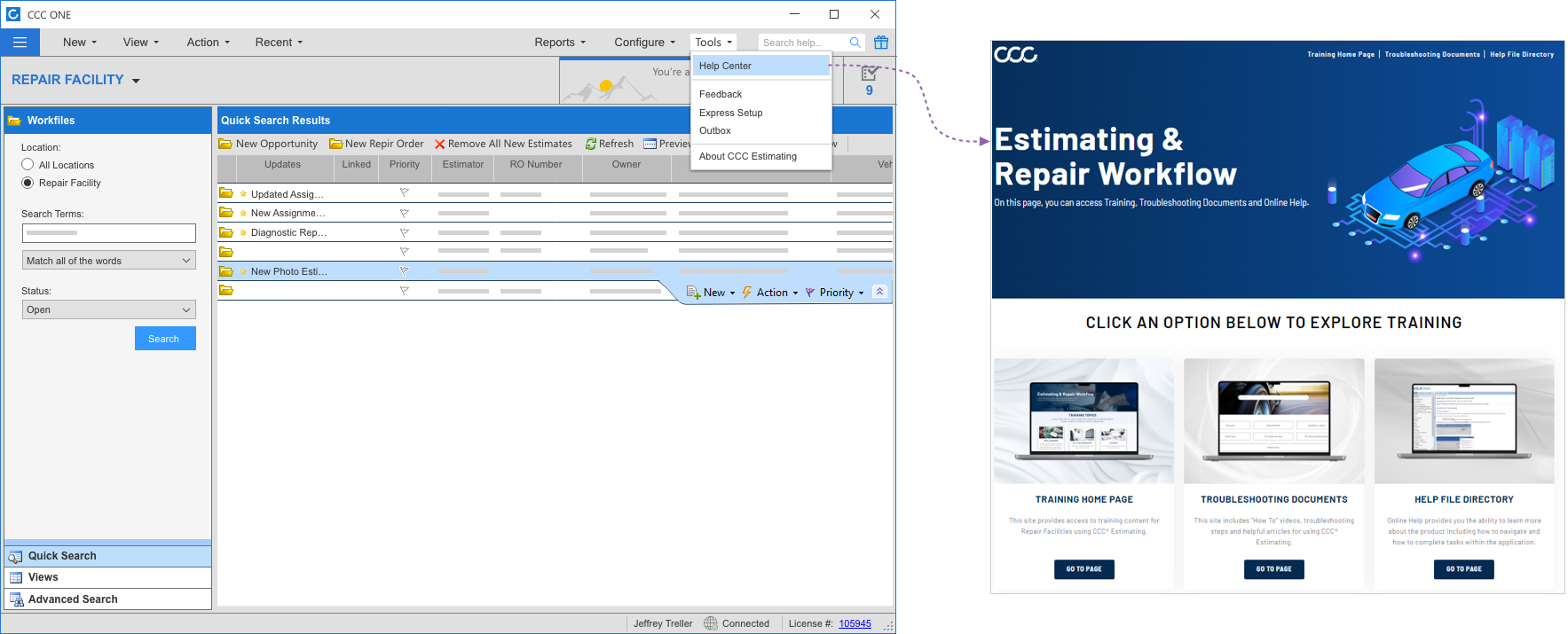Switch to the Advanced Search pane
Screen dimensions: 1568x634
[x=73, y=599]
